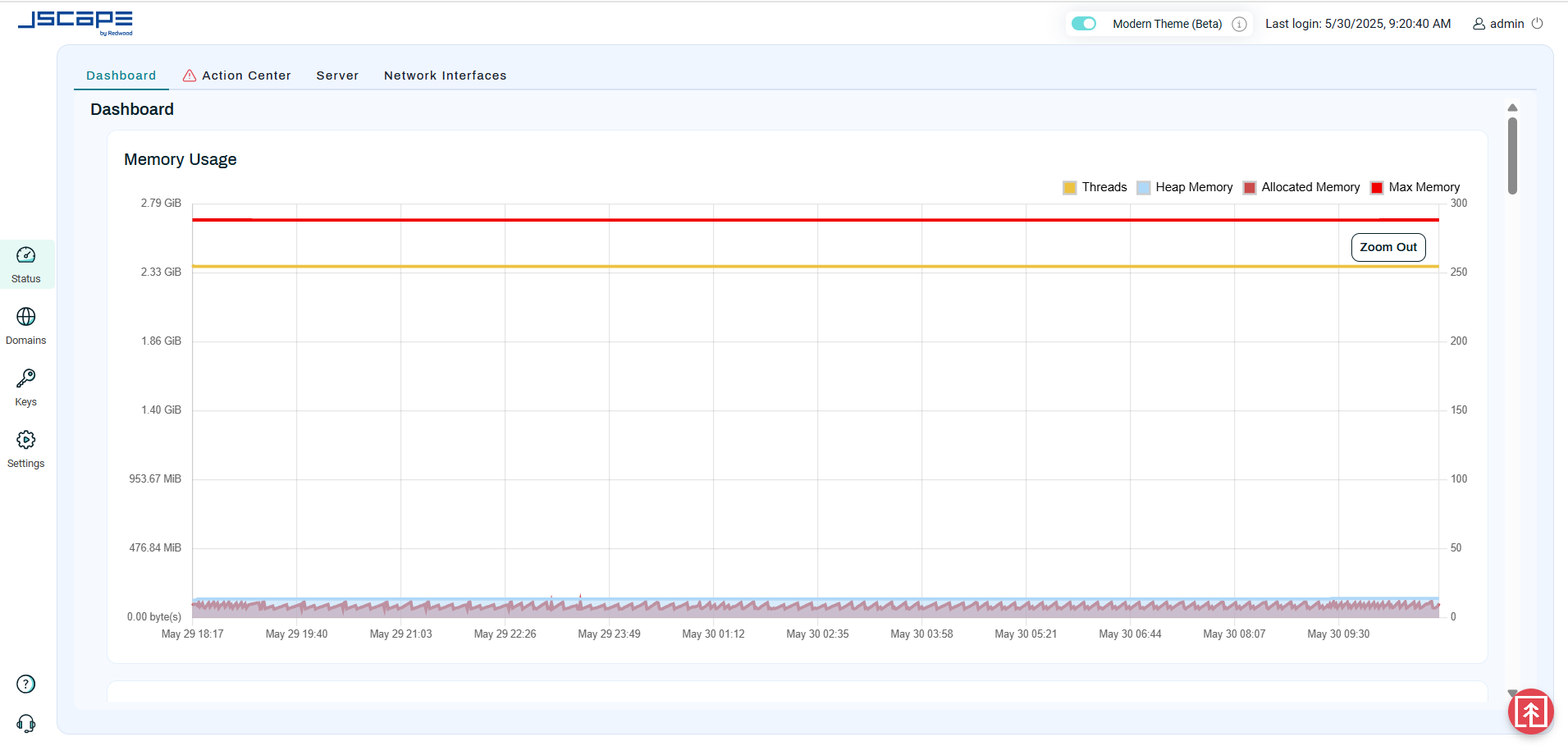Click the logout power icon
The width and height of the screenshot is (1568, 746).
pos(1538,24)
